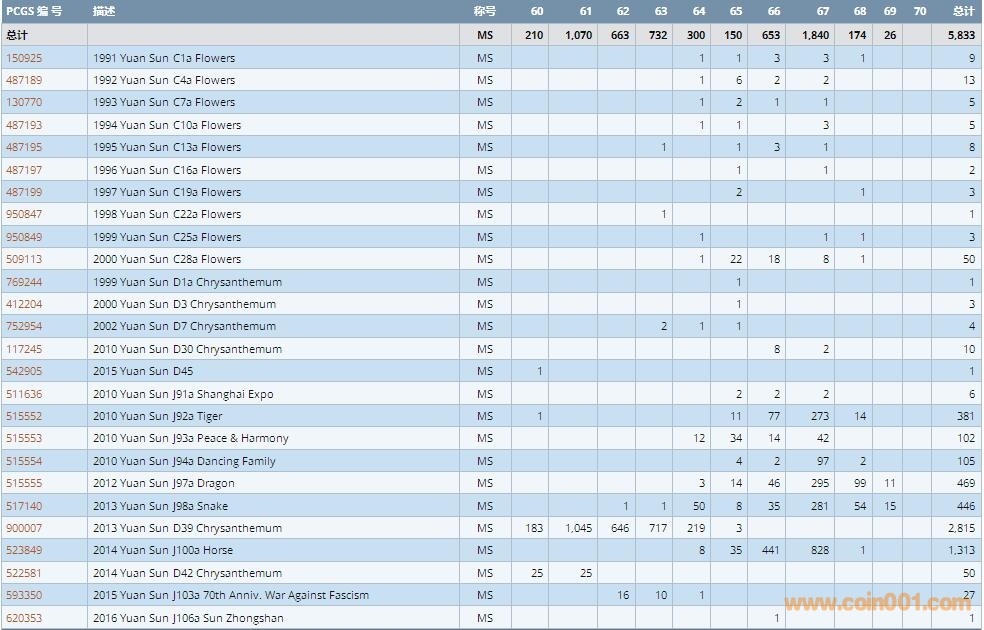
Task: Click the 523849 Horse coin number
Action: (x=24, y=550)
